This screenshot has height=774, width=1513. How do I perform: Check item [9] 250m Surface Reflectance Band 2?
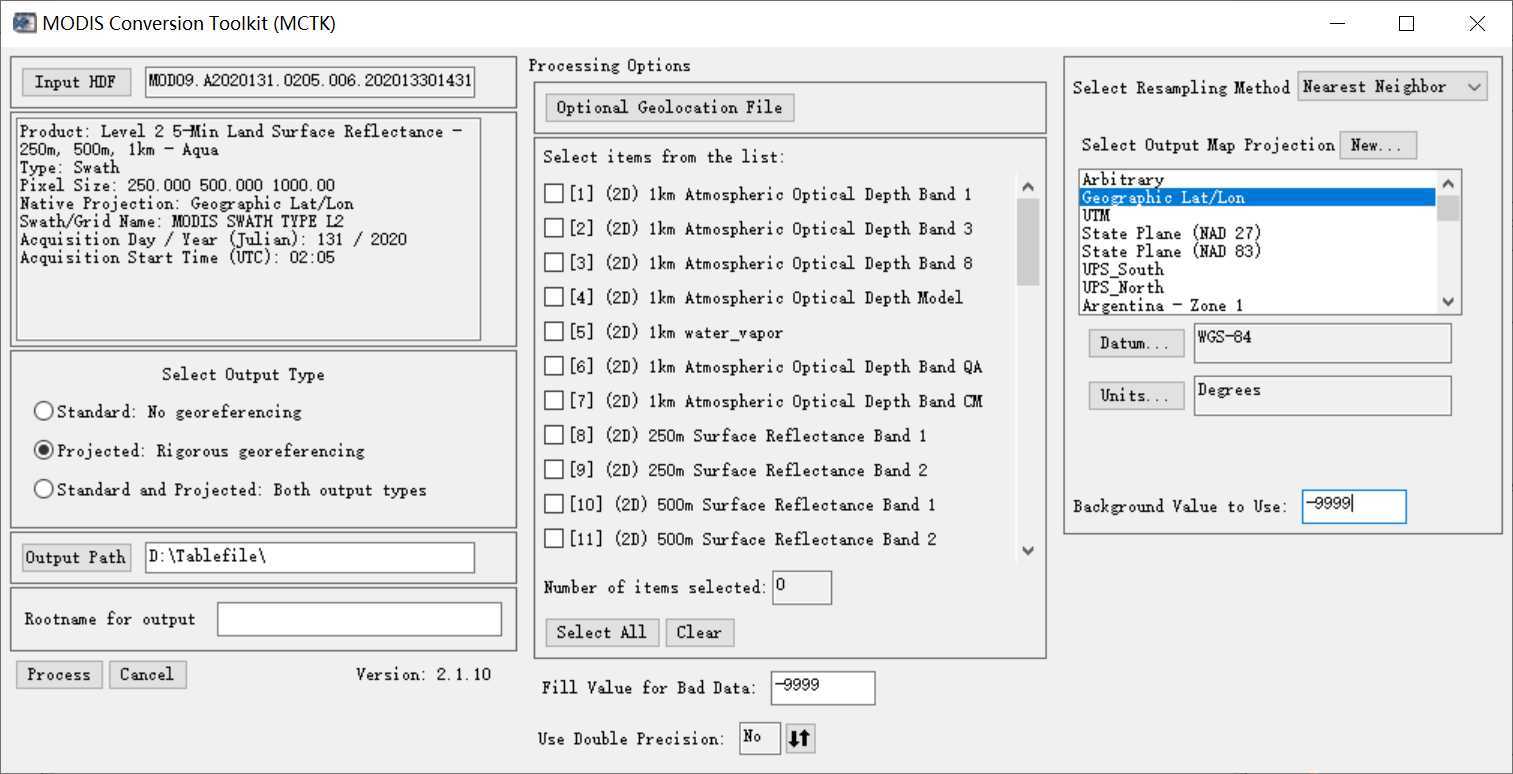(554, 470)
